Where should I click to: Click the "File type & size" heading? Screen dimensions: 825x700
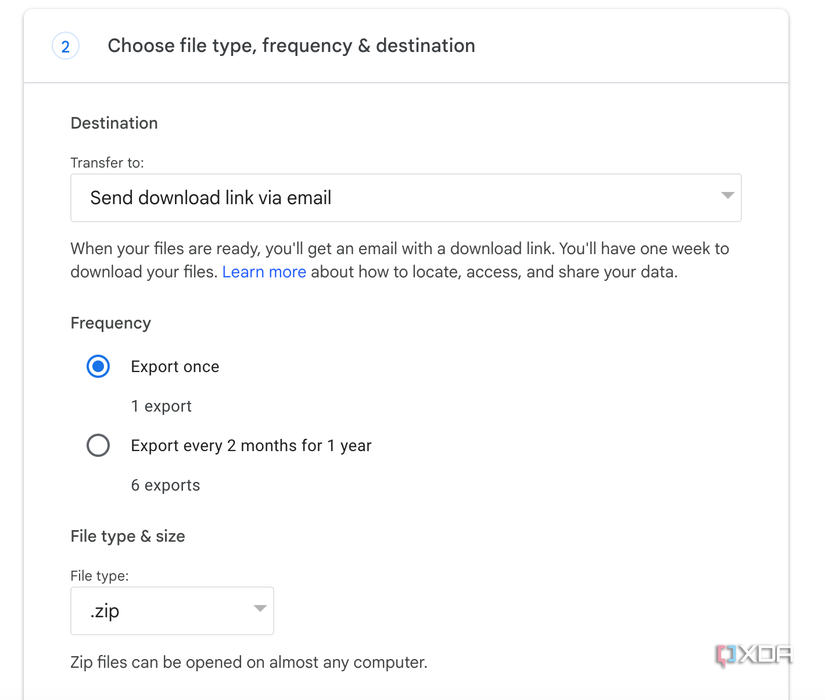128,536
